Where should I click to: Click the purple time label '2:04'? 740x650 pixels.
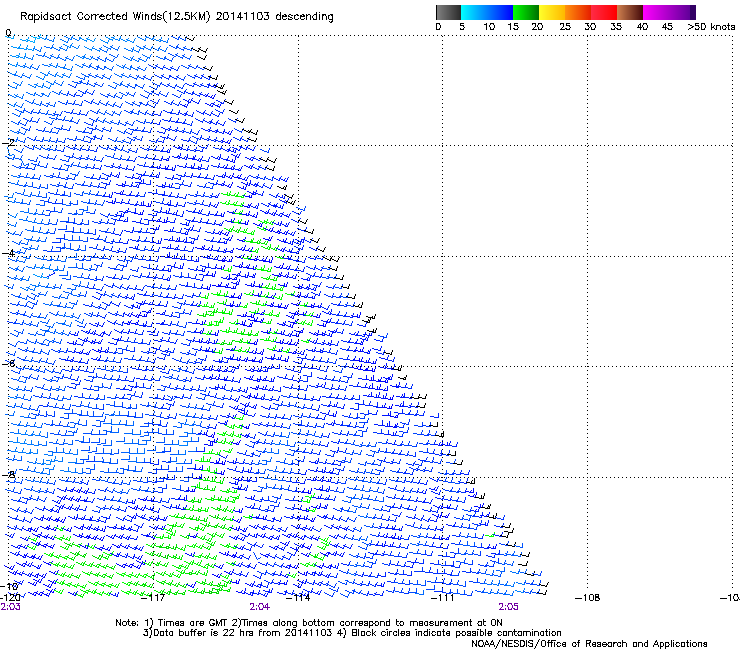(x=260, y=607)
